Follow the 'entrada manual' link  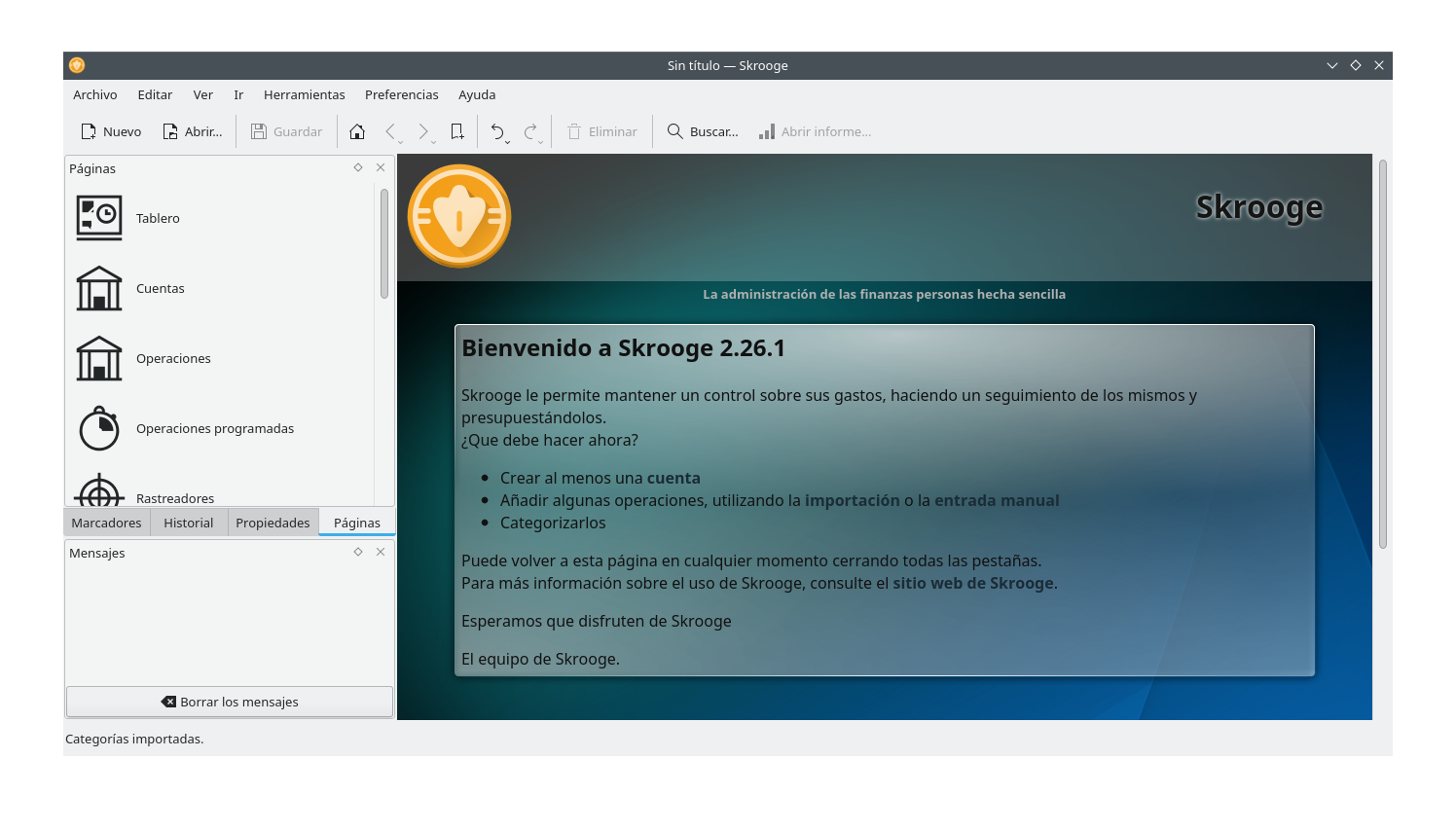(x=997, y=500)
